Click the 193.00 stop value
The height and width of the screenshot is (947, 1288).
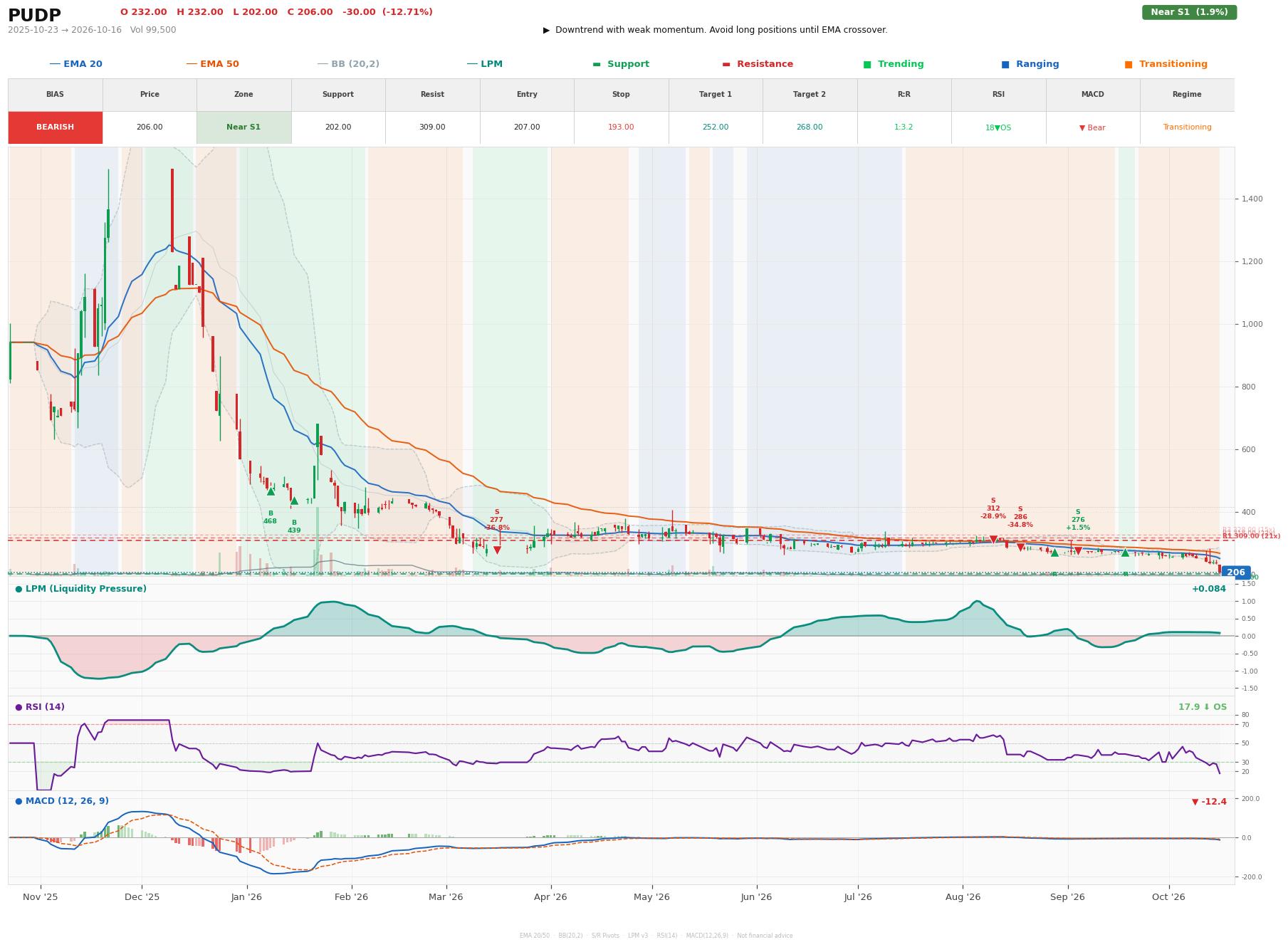click(621, 127)
